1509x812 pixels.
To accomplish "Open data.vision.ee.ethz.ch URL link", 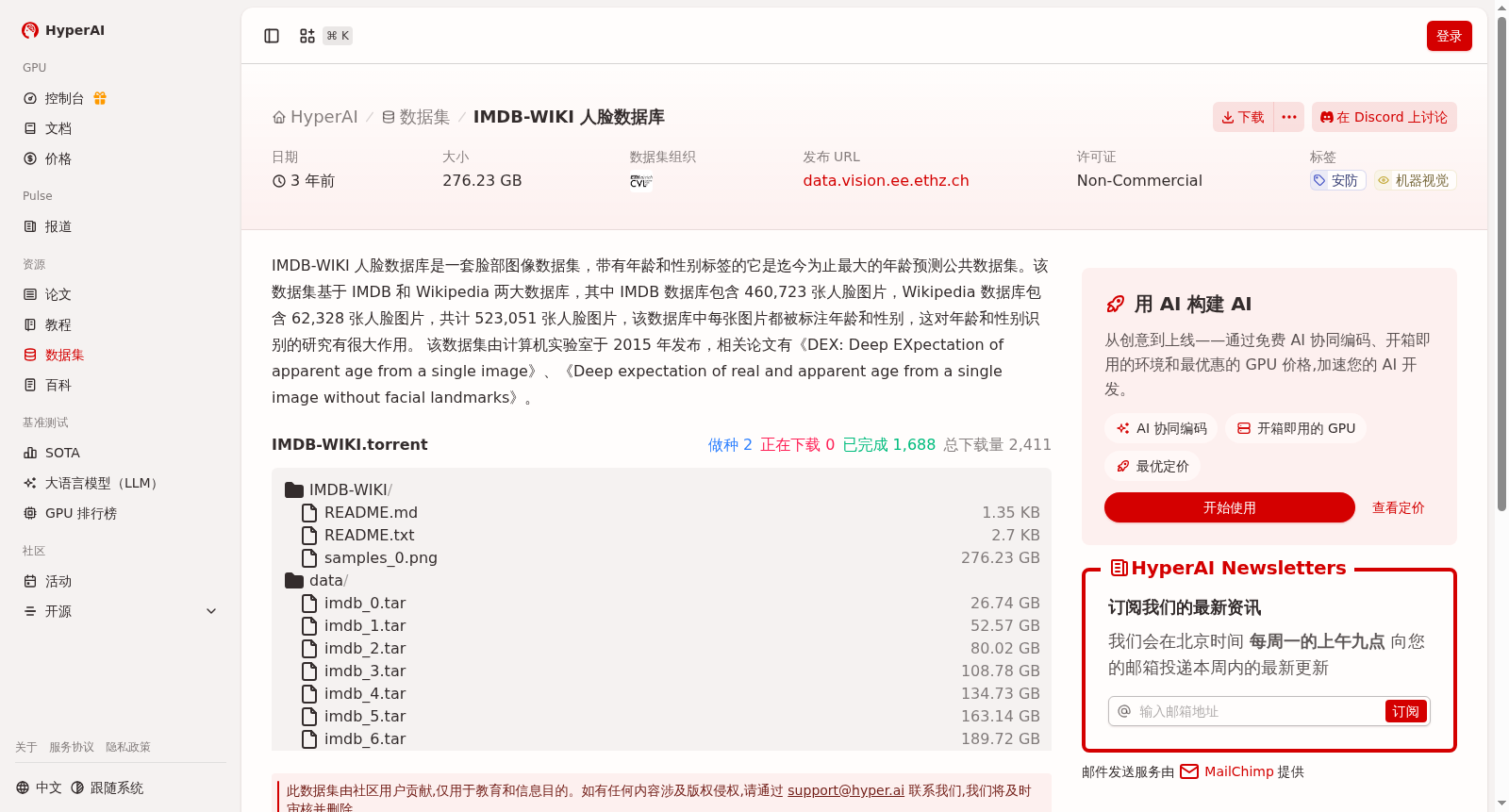I will tap(886, 180).
